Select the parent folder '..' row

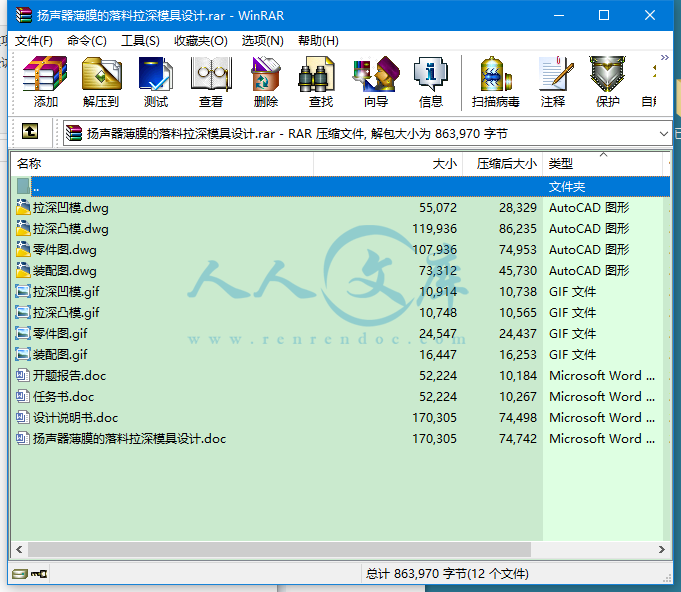point(341,187)
